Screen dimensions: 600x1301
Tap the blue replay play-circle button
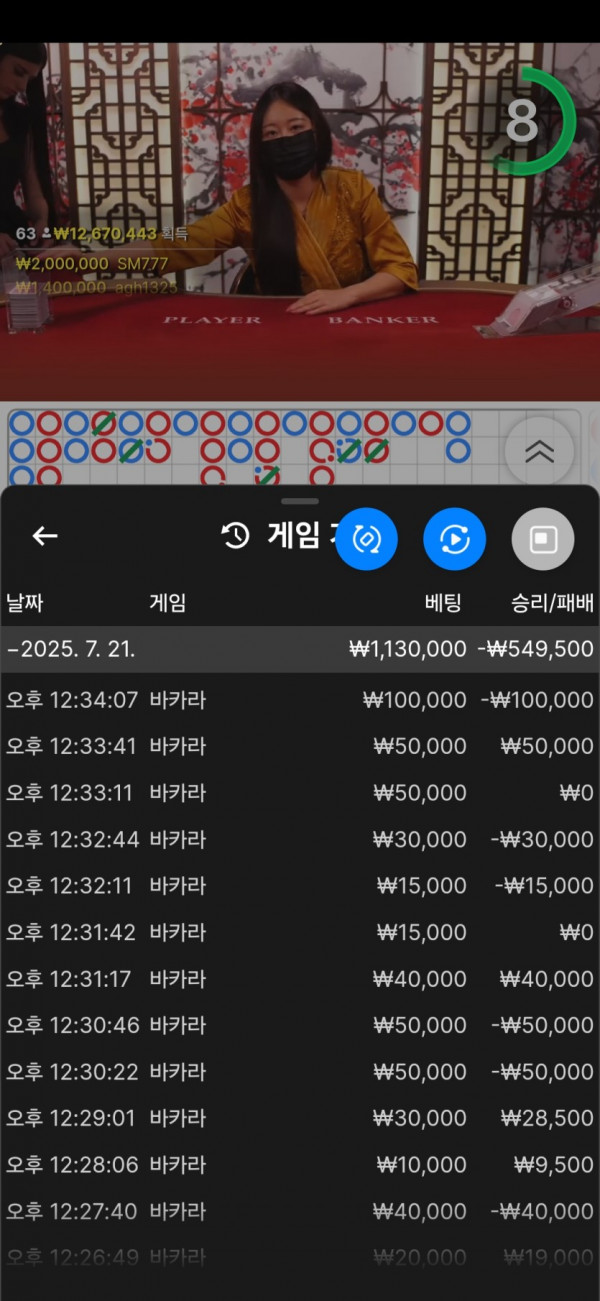454,540
